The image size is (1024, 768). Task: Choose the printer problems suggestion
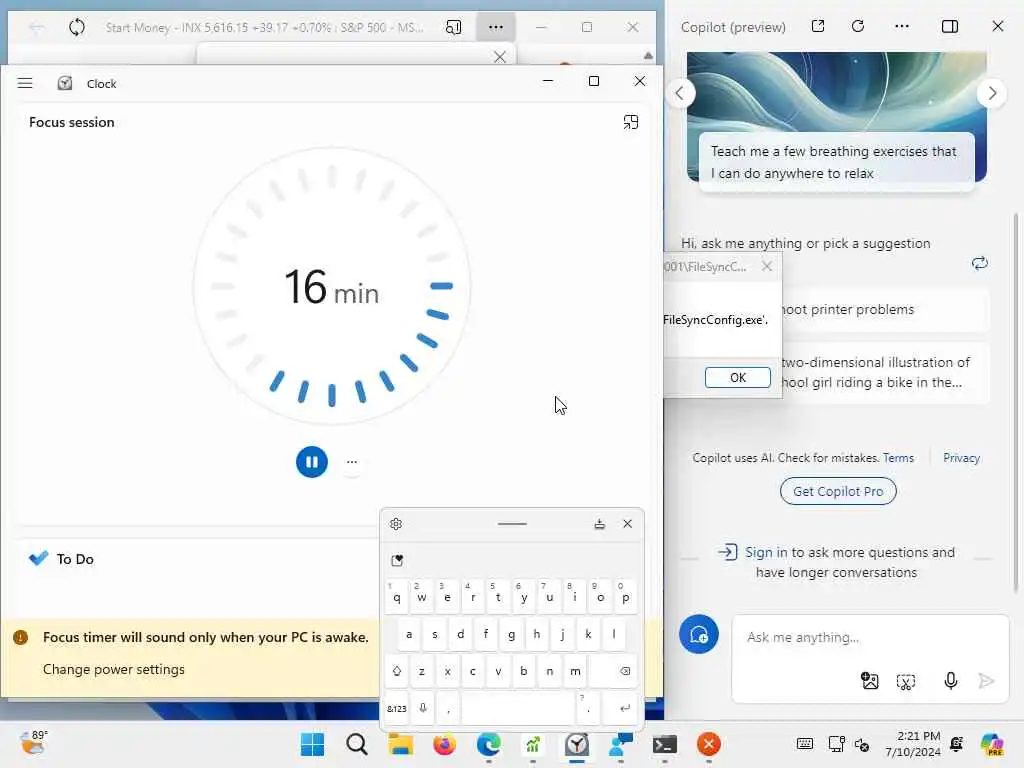point(885,310)
